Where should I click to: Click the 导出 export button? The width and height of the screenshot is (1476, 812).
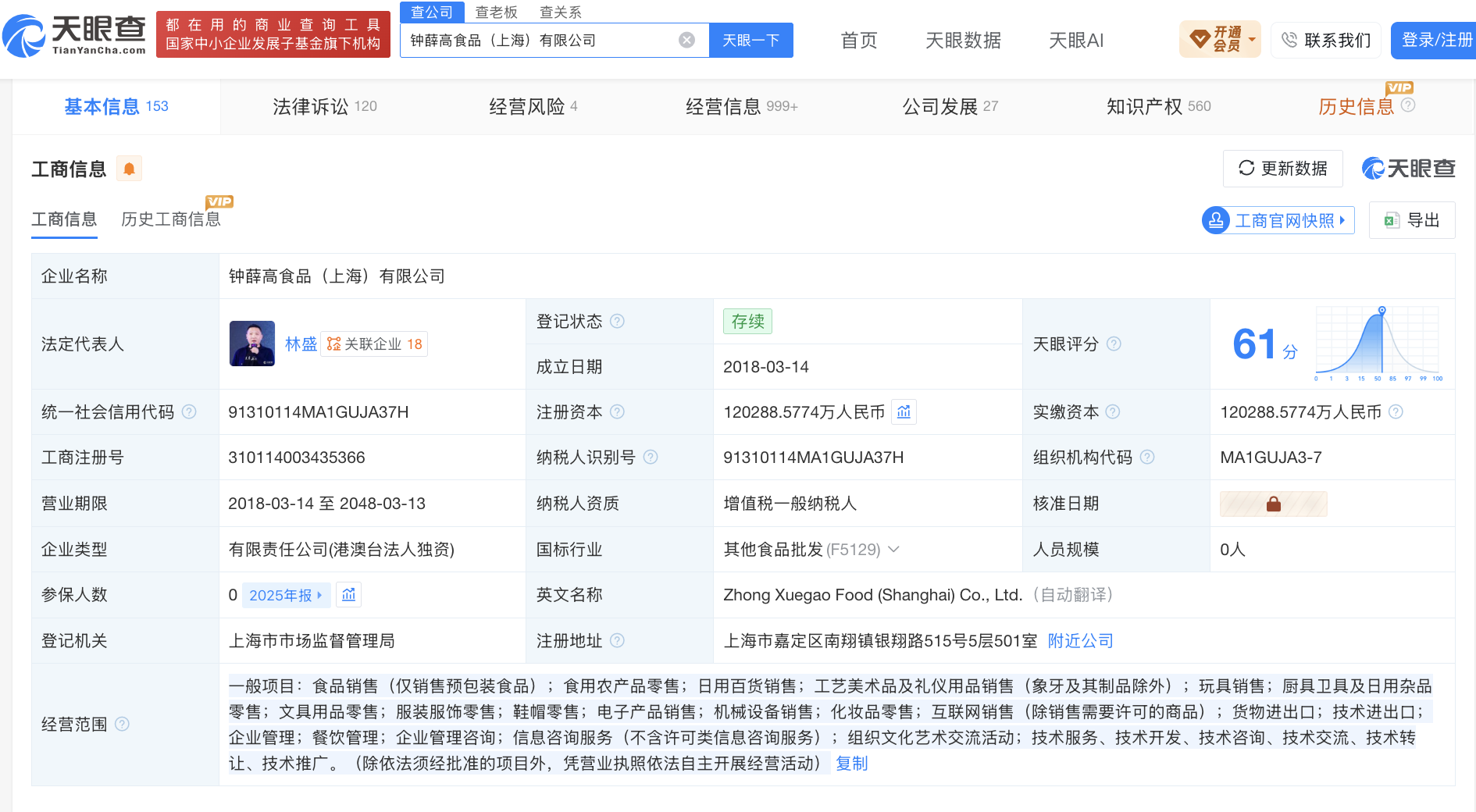tap(1412, 220)
